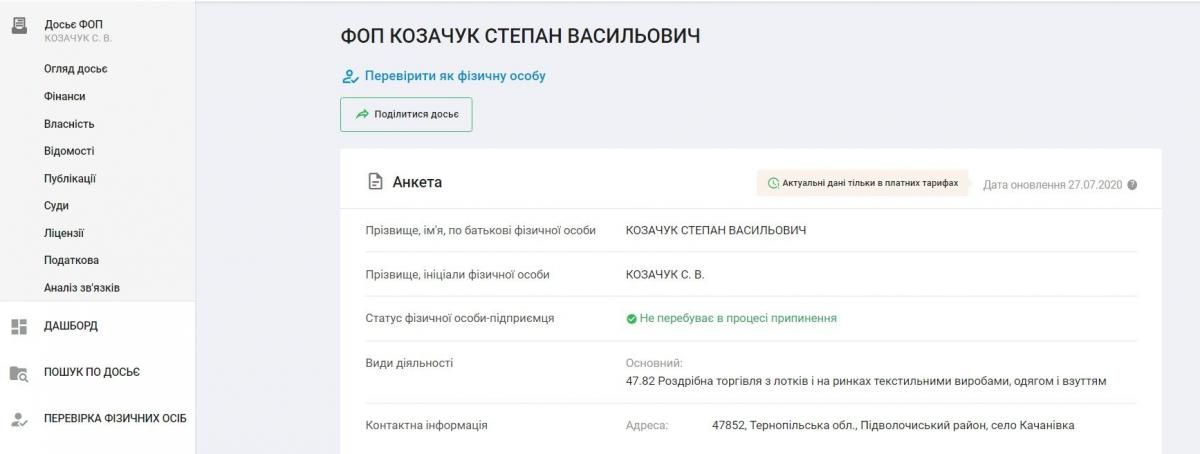Open Ліцензії sidebar item
Viewport: 1200px width, 454px height.
(x=64, y=233)
